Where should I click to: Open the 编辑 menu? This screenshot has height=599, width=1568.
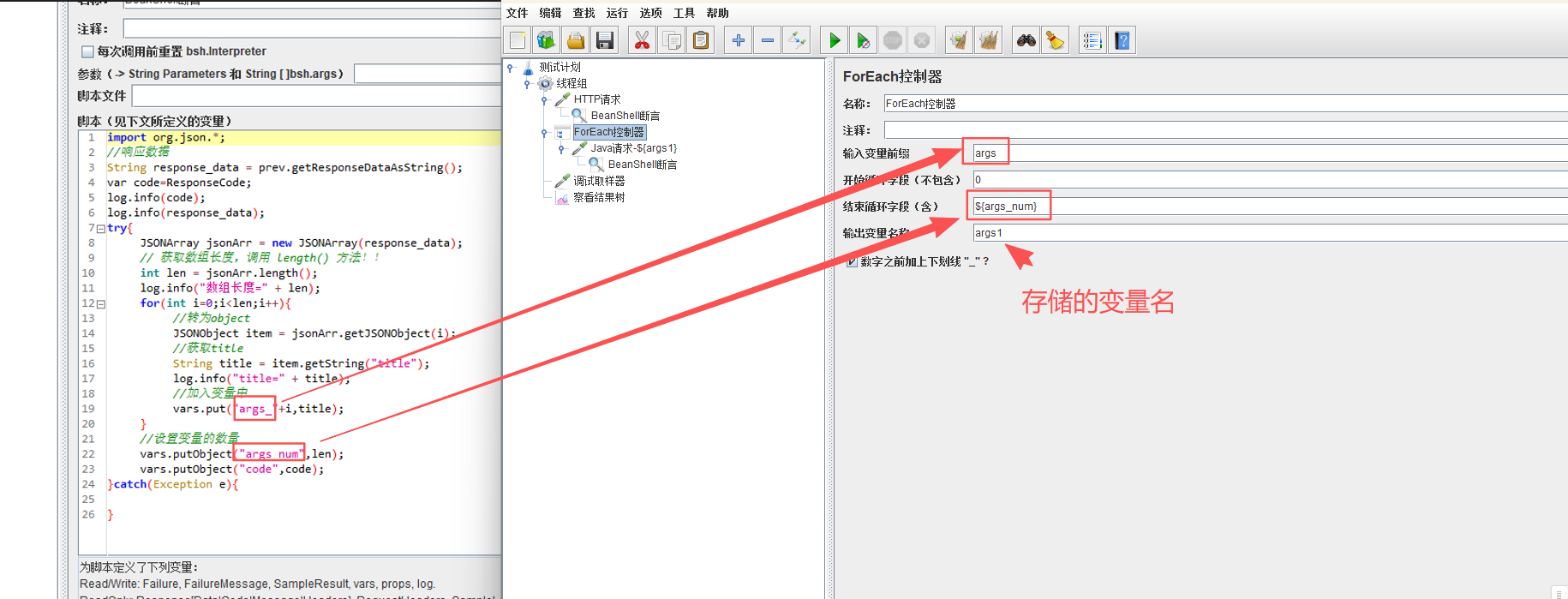pyautogui.click(x=550, y=13)
